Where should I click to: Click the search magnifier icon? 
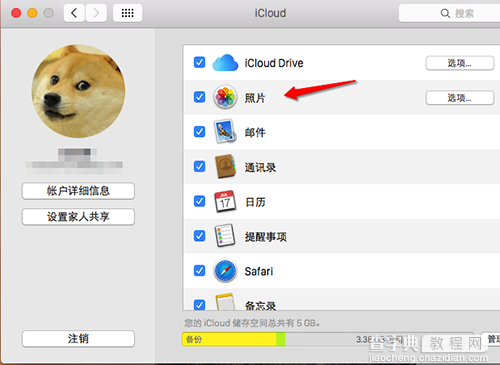[445, 13]
